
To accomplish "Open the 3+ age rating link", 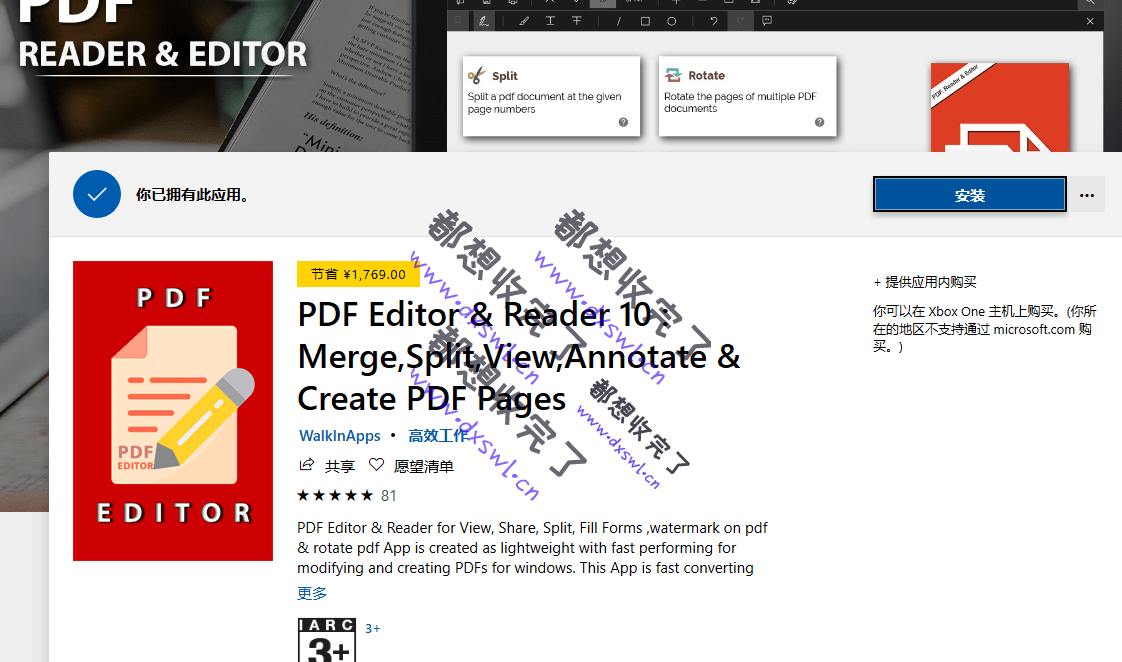I will pyautogui.click(x=373, y=628).
